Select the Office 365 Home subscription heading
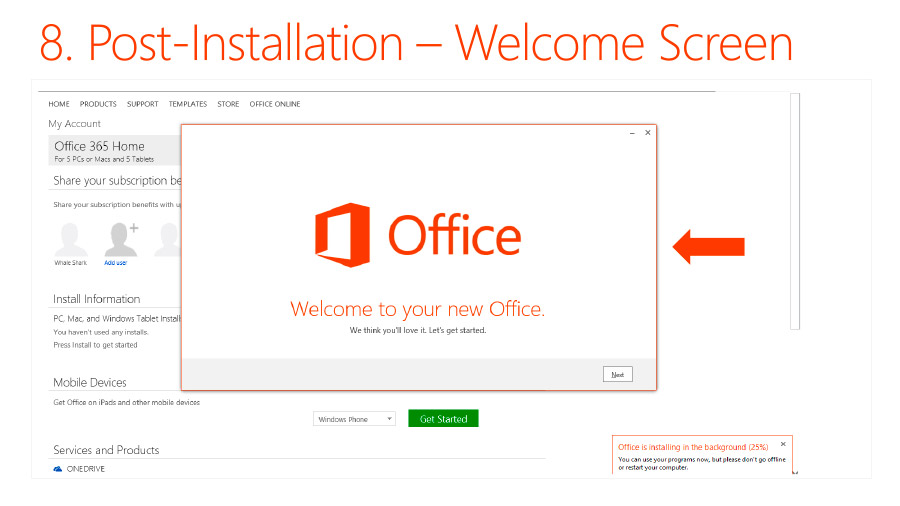Screen dimensions: 900x506 (99, 146)
